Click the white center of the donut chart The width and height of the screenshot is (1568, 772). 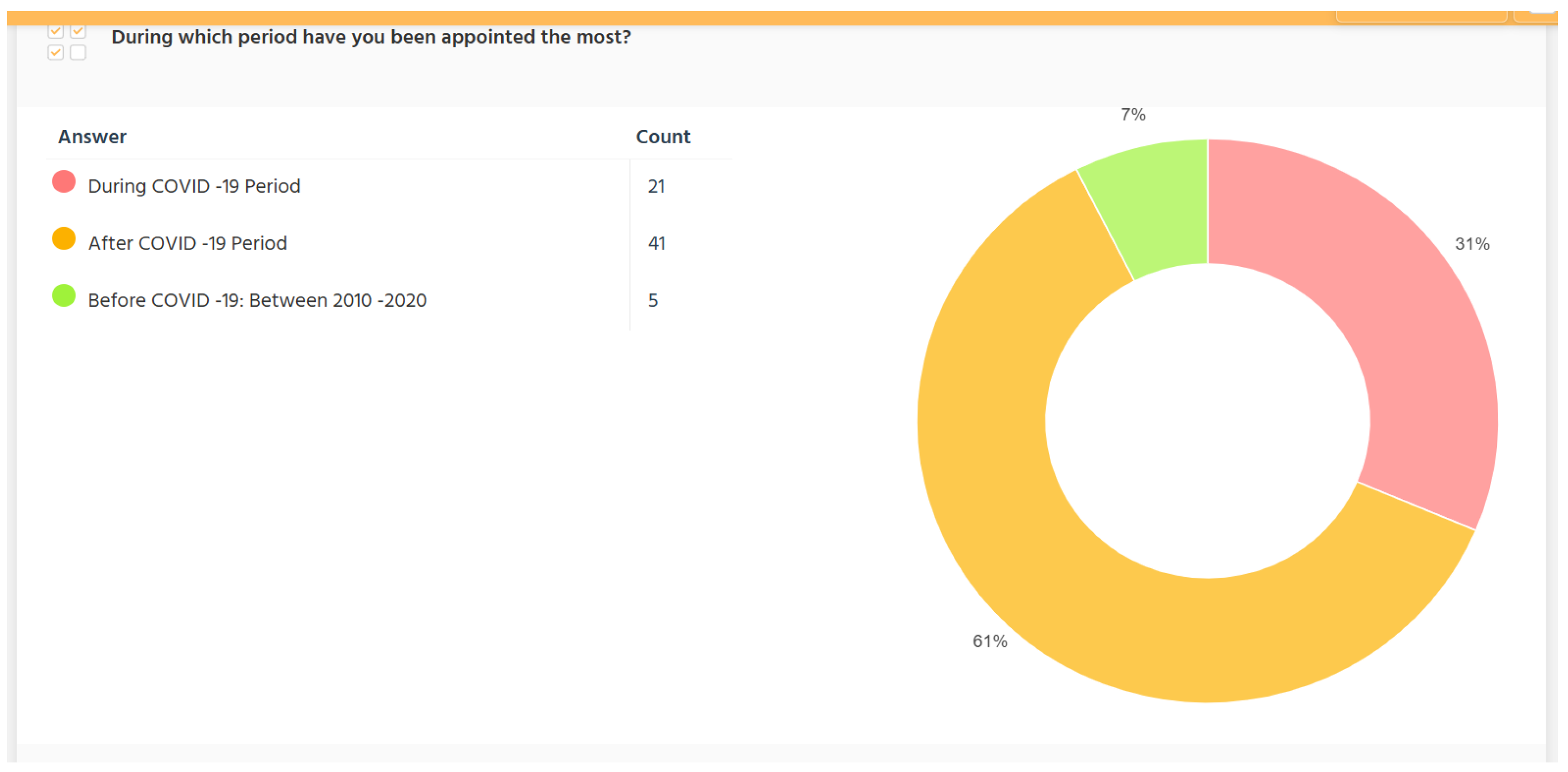point(1208,421)
